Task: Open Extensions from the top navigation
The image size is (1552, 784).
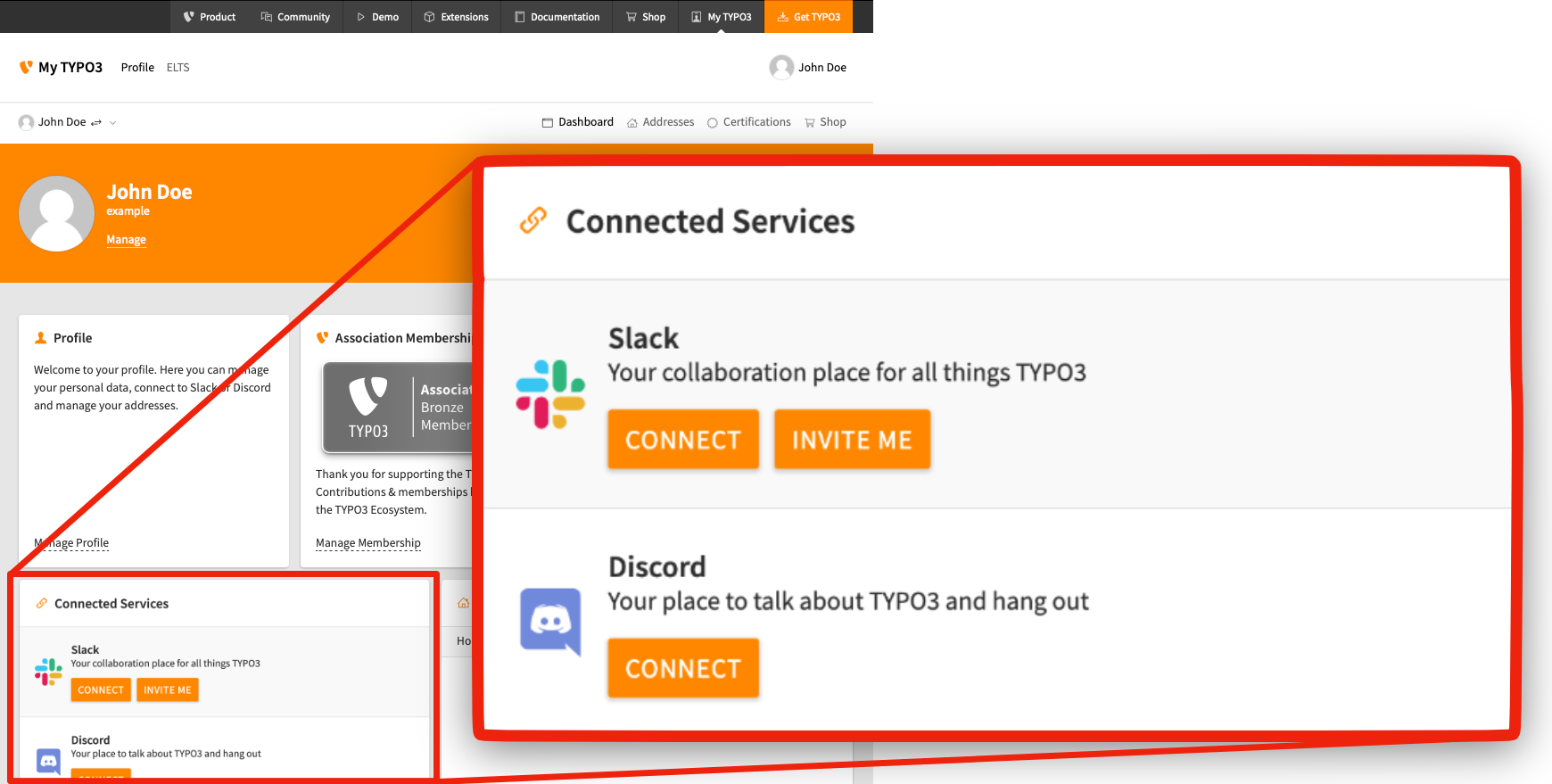Action: tap(456, 17)
